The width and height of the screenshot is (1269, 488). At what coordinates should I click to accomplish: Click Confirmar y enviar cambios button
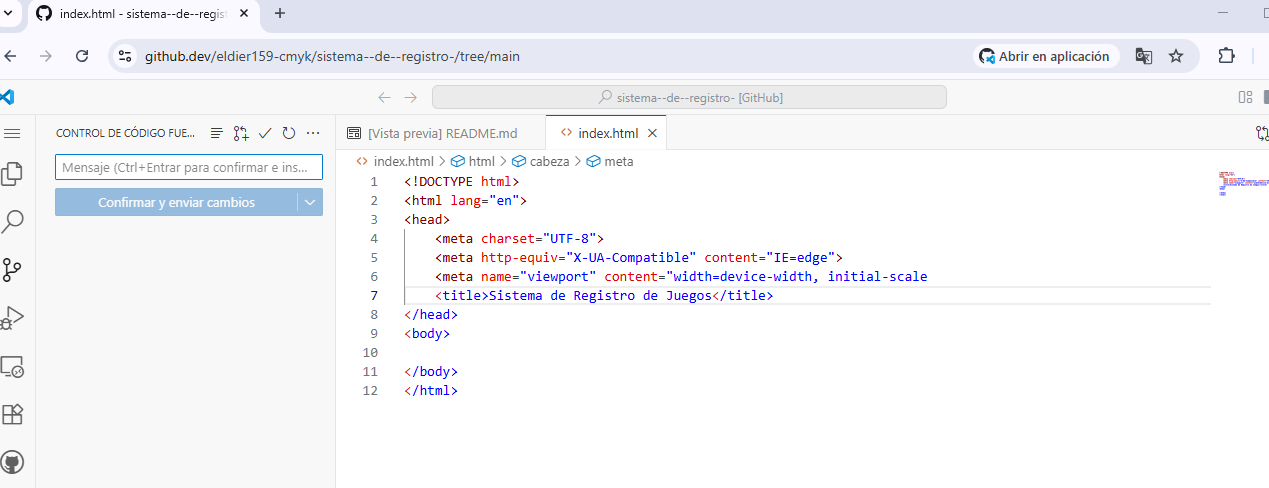(176, 202)
